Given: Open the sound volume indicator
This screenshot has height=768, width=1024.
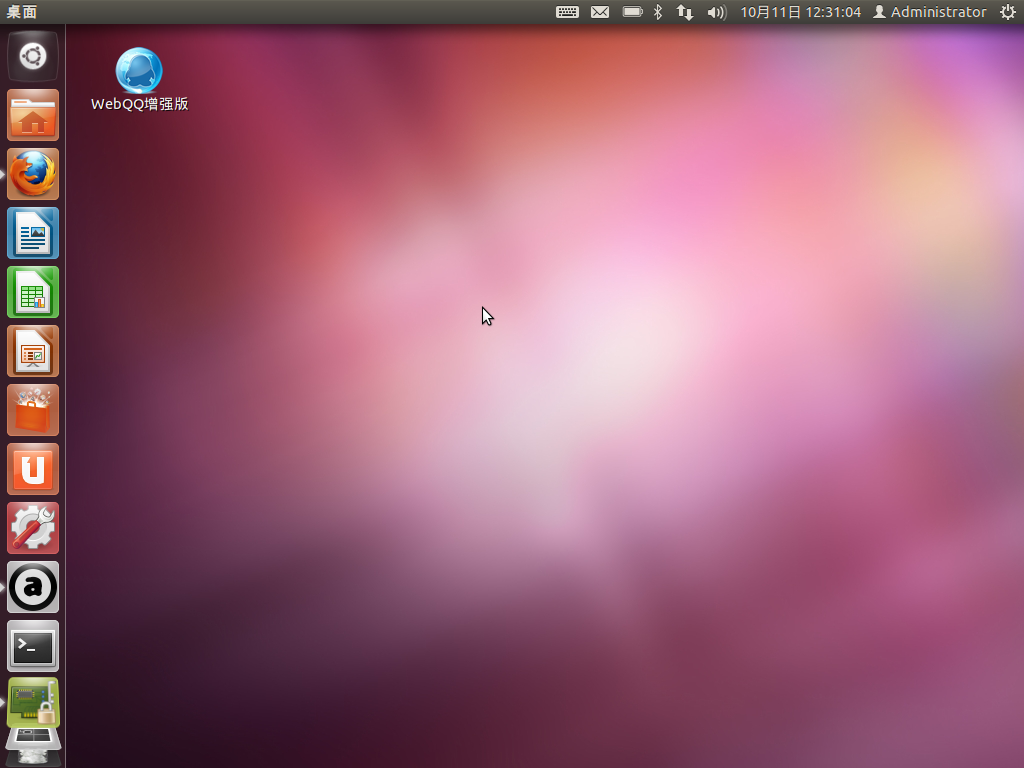Looking at the screenshot, I should [716, 12].
